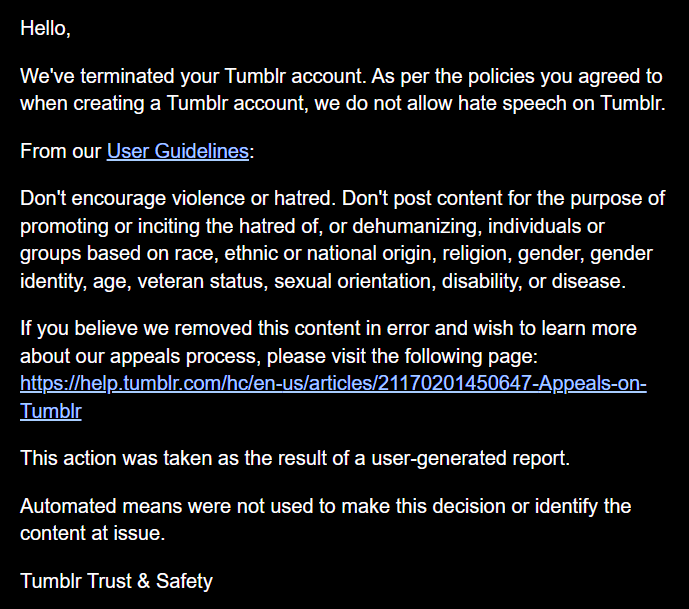Open the help.tumblr.com appeals article link
This screenshot has height=609, width=689.
pos(333,383)
